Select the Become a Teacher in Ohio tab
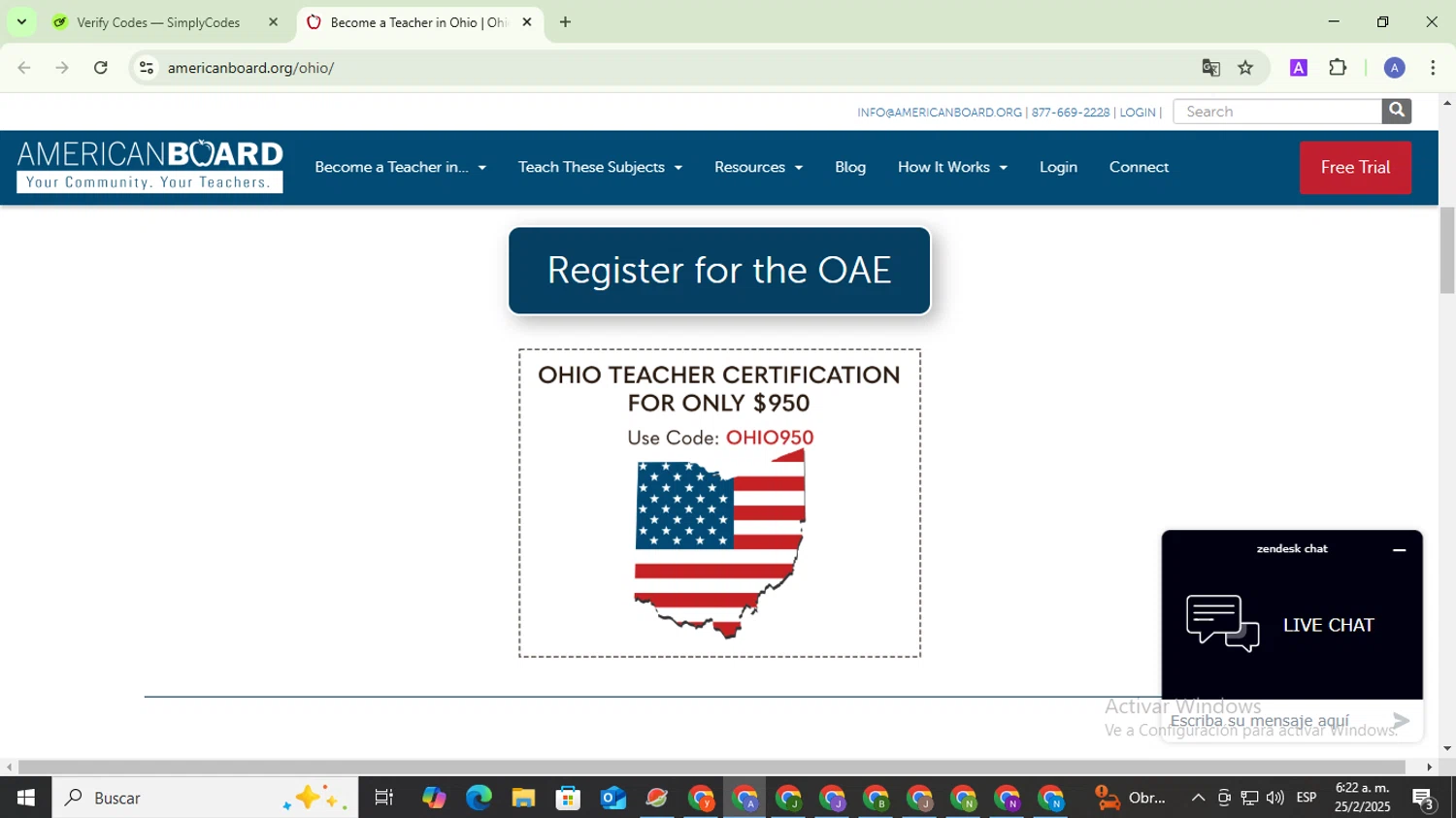 418,21
